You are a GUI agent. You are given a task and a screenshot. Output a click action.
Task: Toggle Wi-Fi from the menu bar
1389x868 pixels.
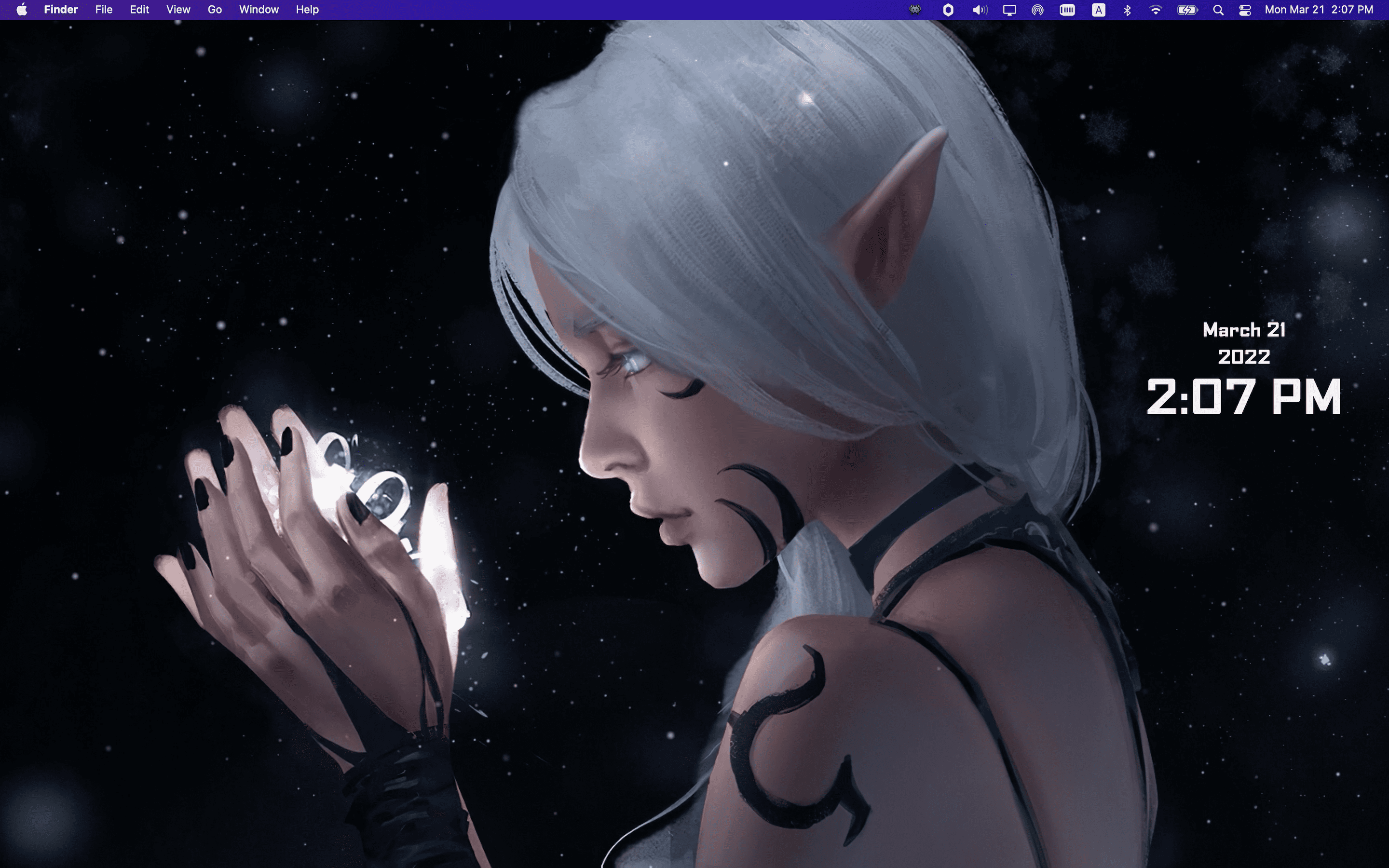click(1156, 9)
